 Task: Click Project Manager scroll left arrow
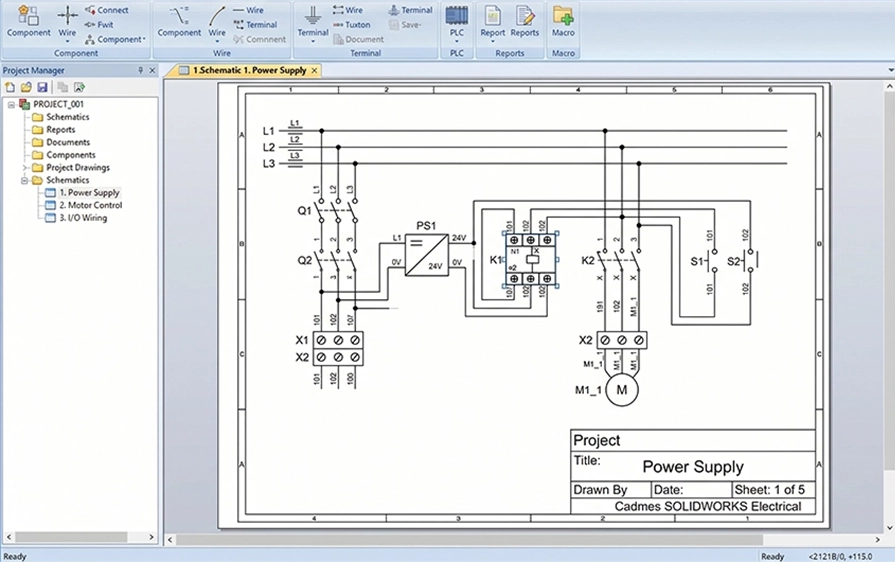(x=9, y=537)
